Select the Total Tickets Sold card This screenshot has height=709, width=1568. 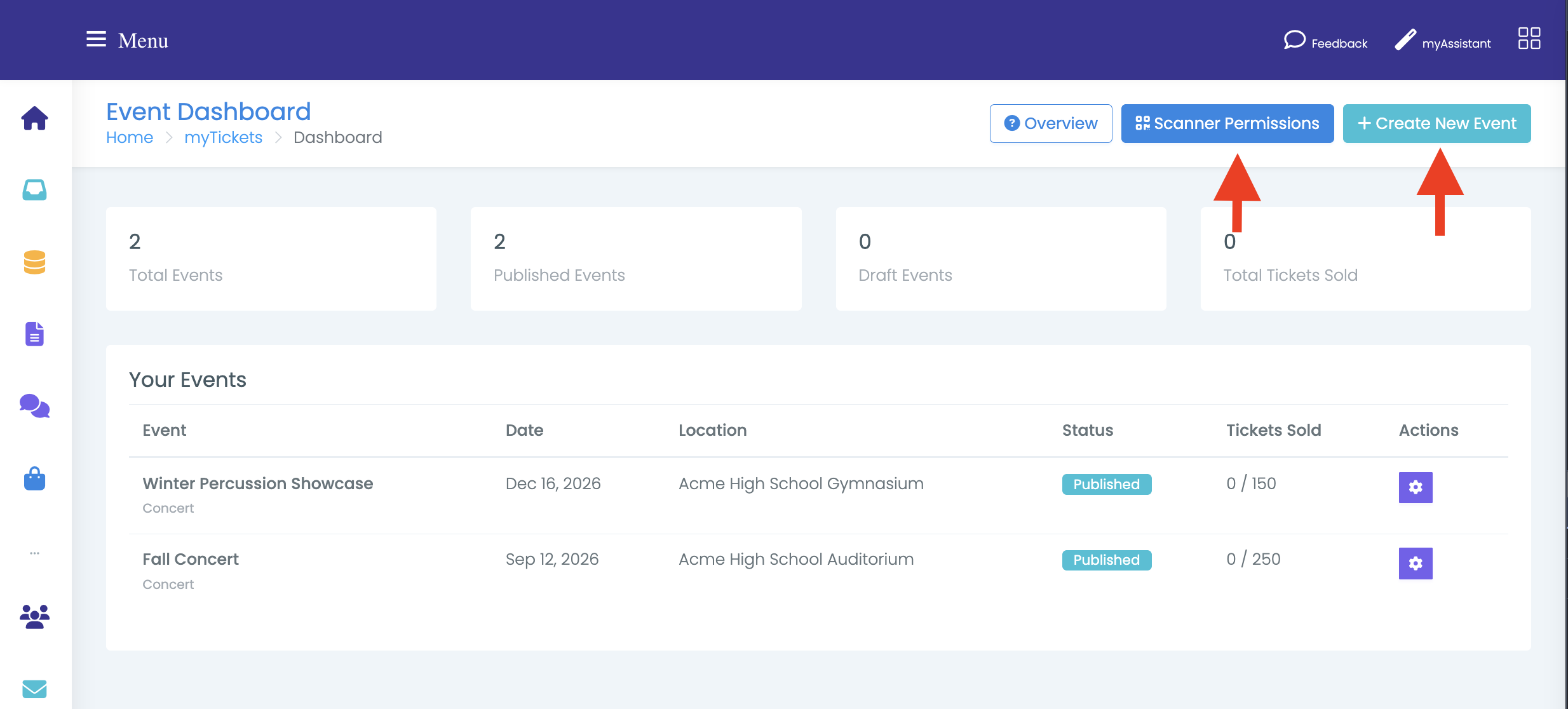tap(1366, 259)
